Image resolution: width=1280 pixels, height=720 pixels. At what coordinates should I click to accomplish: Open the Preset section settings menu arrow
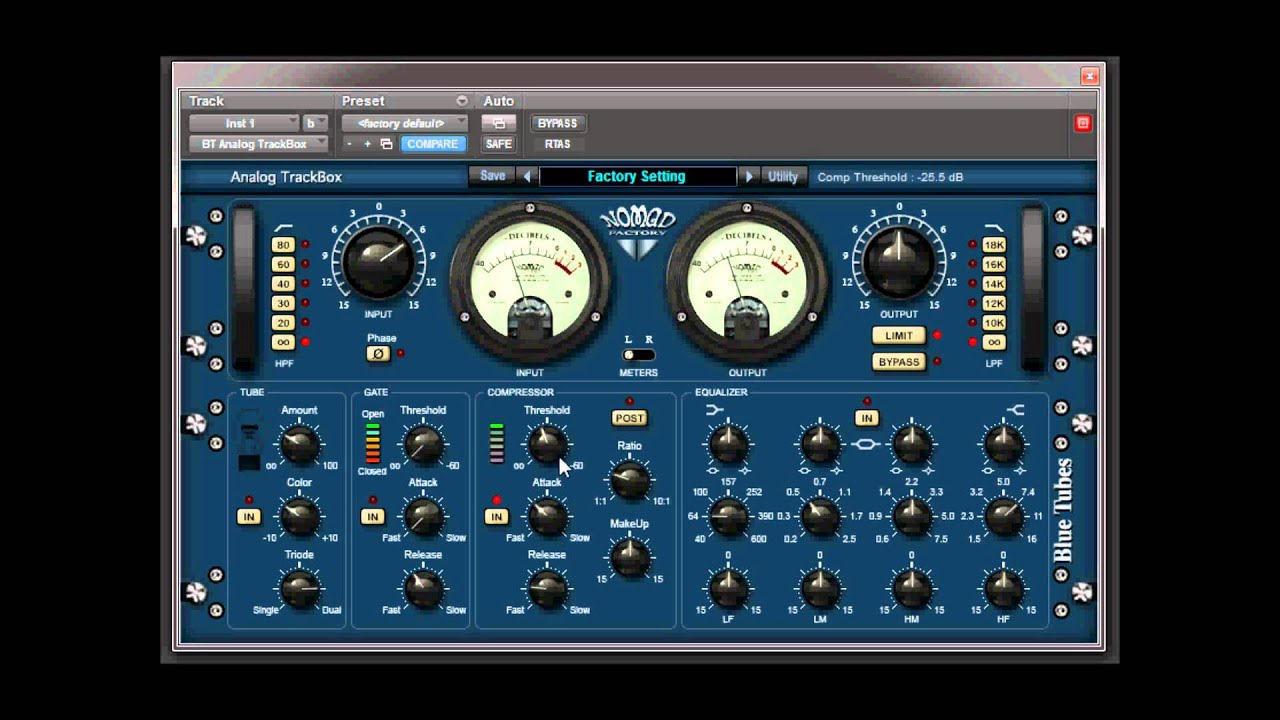[x=461, y=101]
